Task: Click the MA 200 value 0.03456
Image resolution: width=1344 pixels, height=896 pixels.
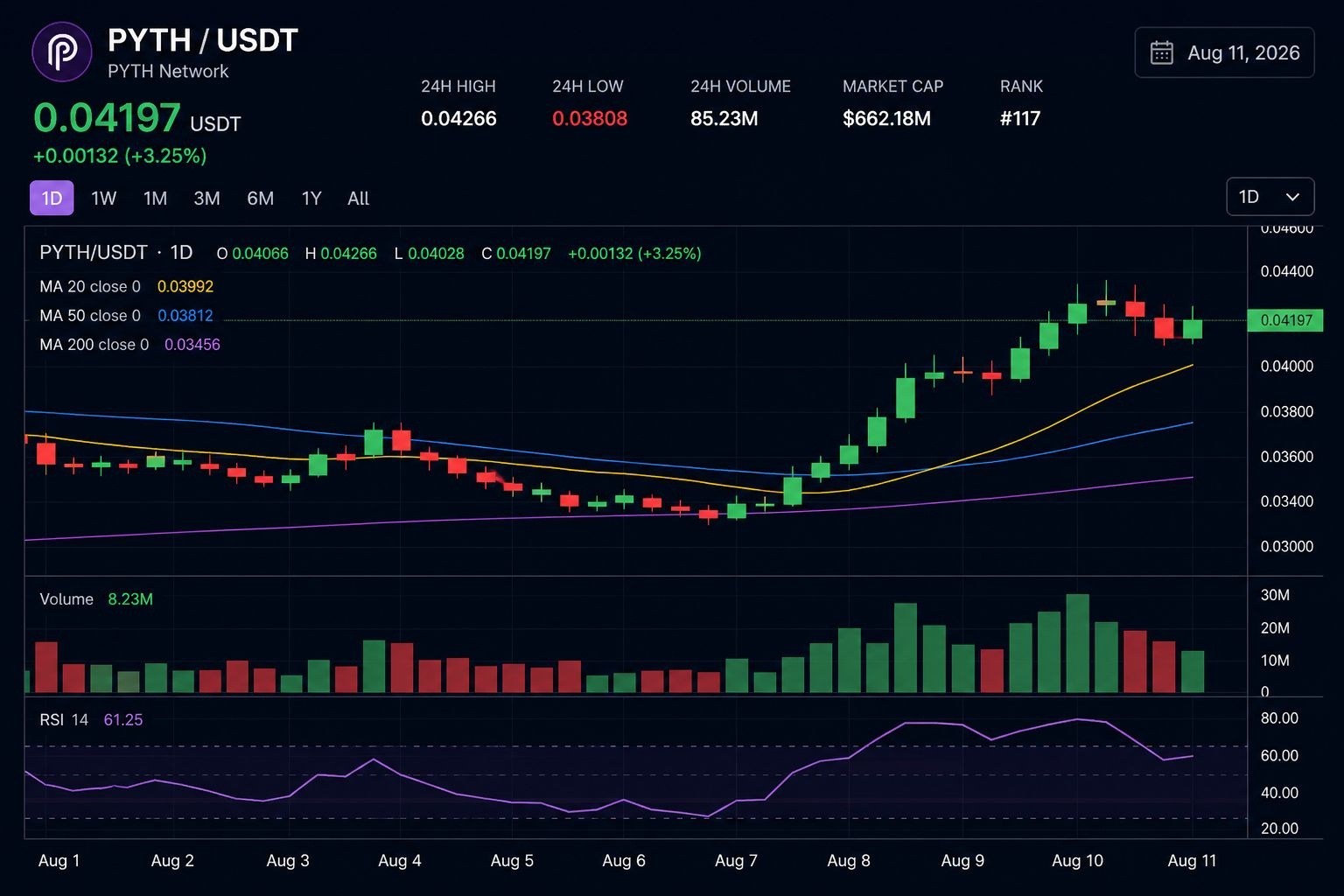Action: (192, 345)
